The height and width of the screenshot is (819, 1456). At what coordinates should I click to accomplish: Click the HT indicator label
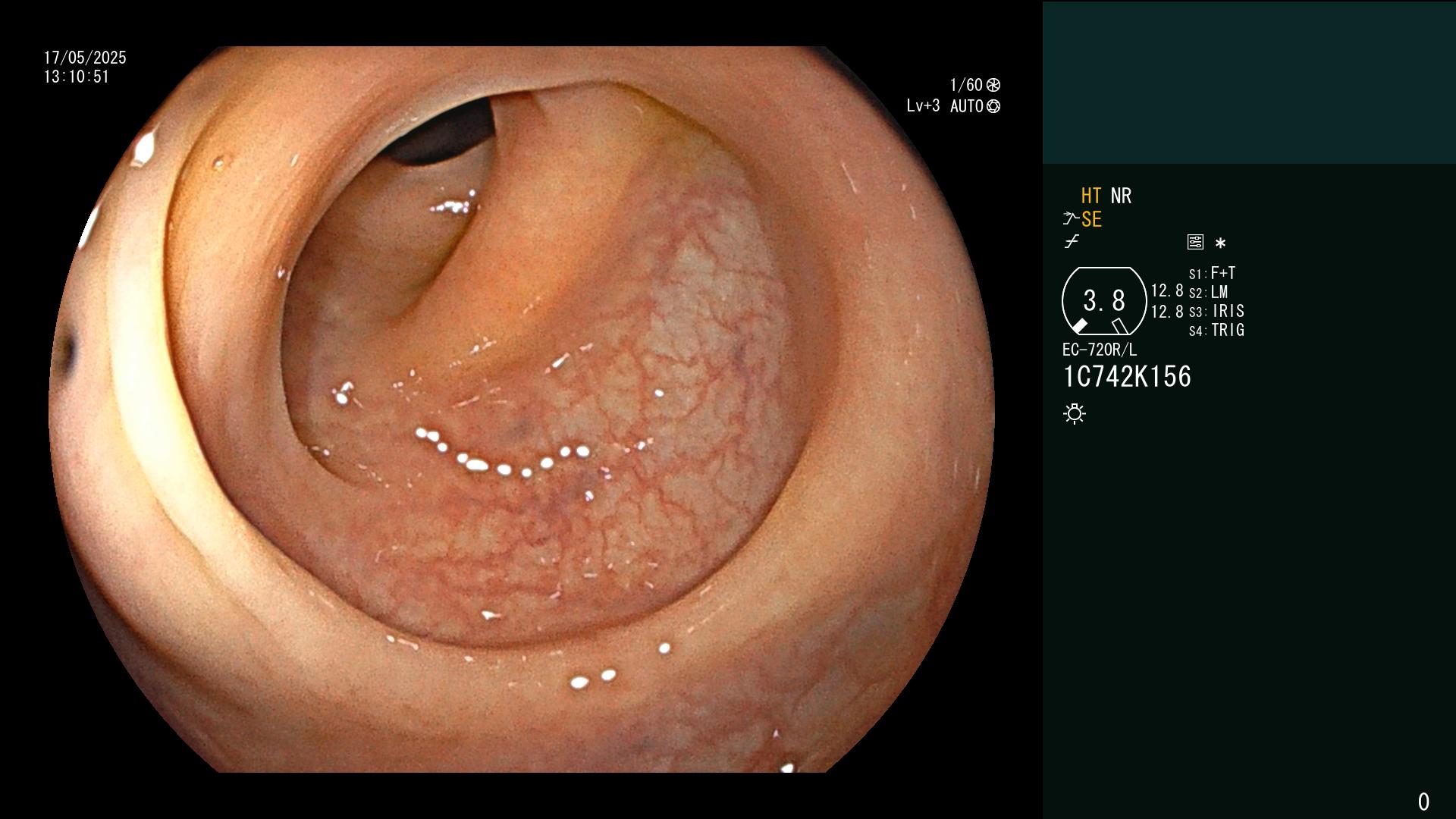coord(1091,196)
